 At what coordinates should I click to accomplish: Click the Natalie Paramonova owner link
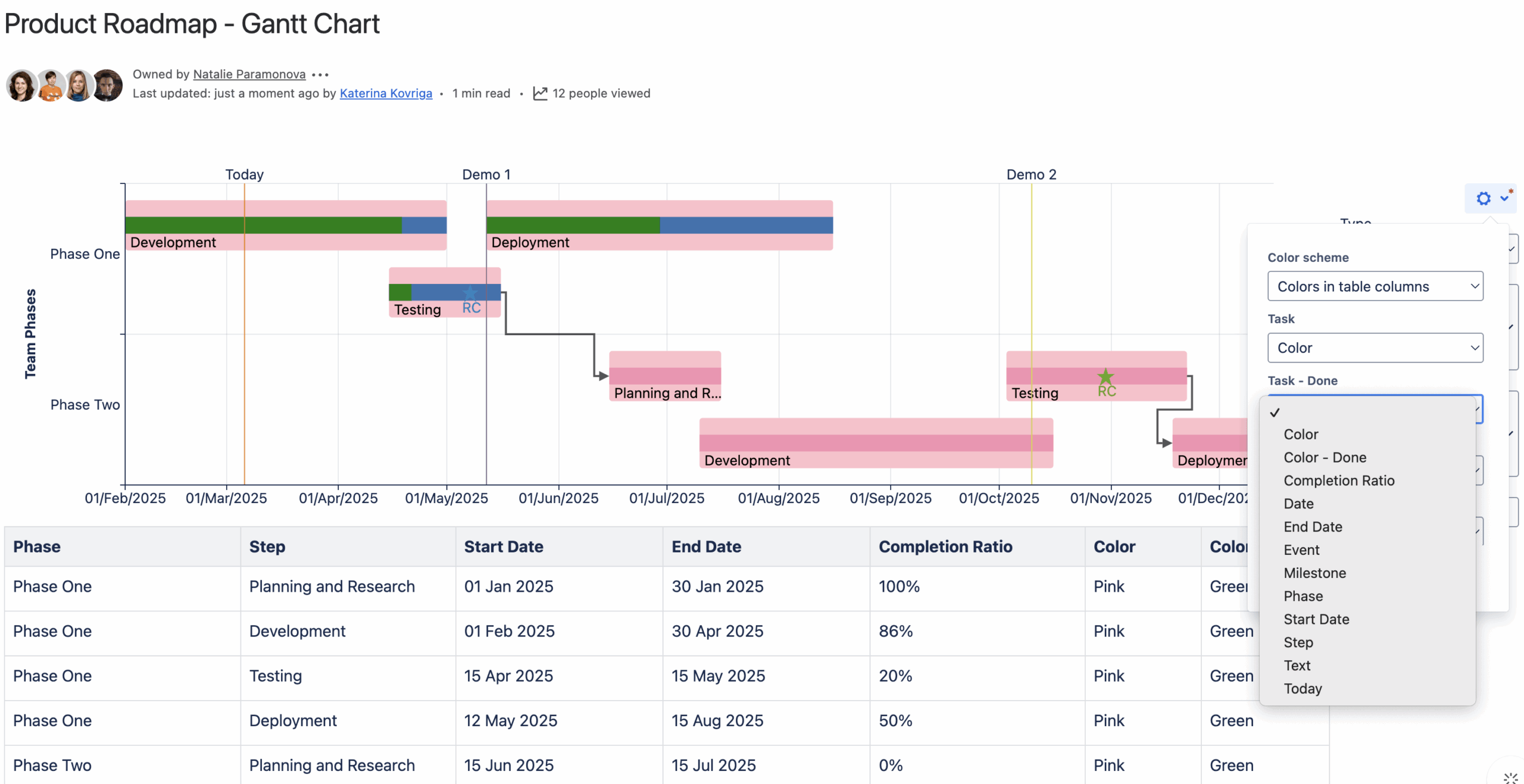click(248, 74)
